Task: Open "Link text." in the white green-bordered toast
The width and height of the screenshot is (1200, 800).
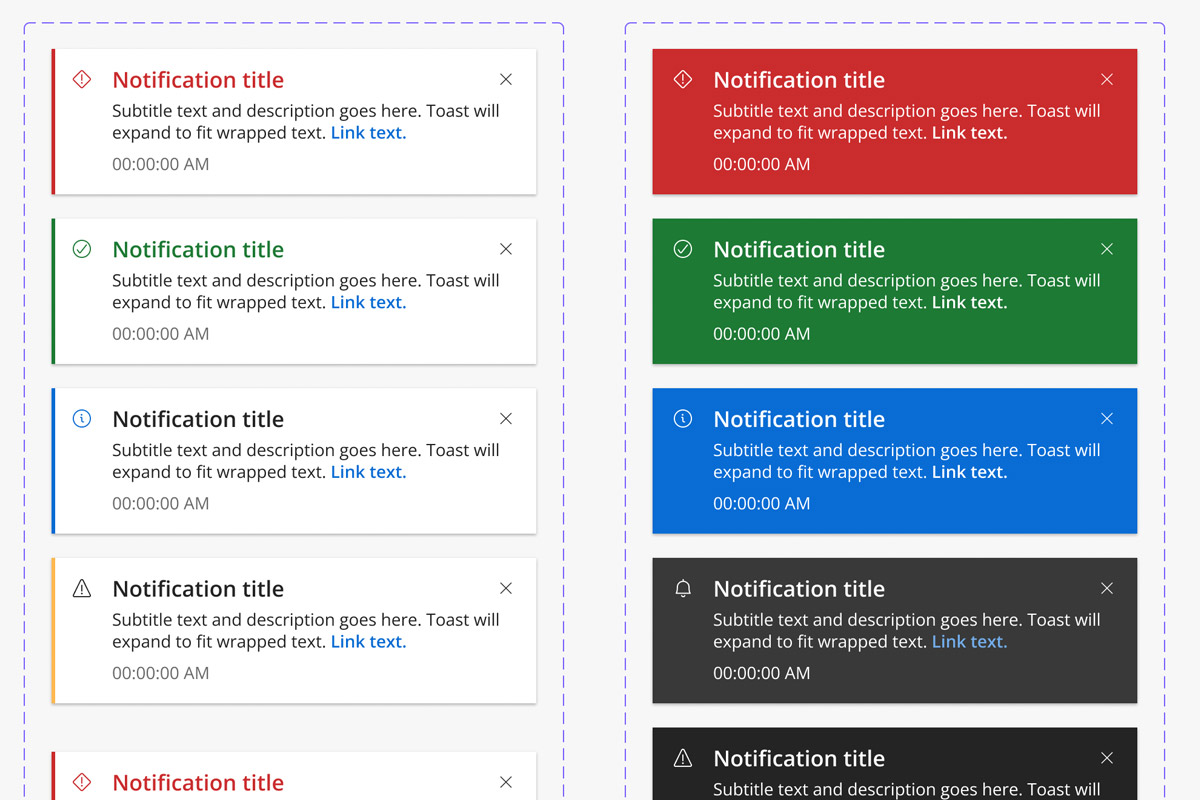Action: coord(368,303)
